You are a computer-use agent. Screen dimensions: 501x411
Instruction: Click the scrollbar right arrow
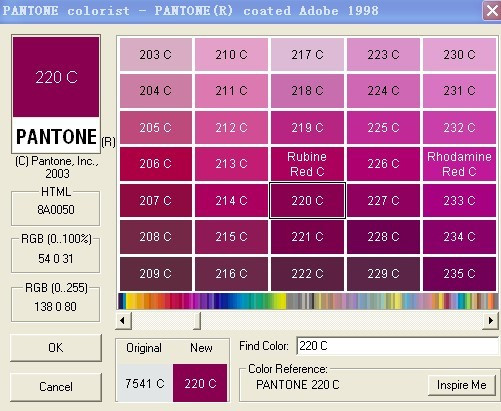tap(491, 321)
